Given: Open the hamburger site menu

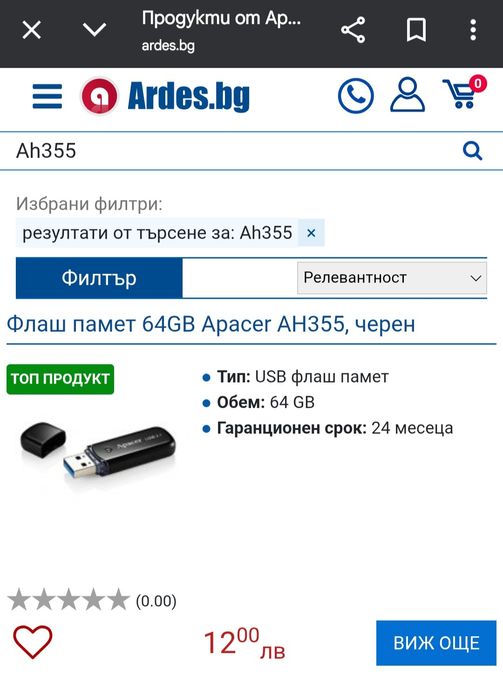Looking at the screenshot, I should click(47, 96).
